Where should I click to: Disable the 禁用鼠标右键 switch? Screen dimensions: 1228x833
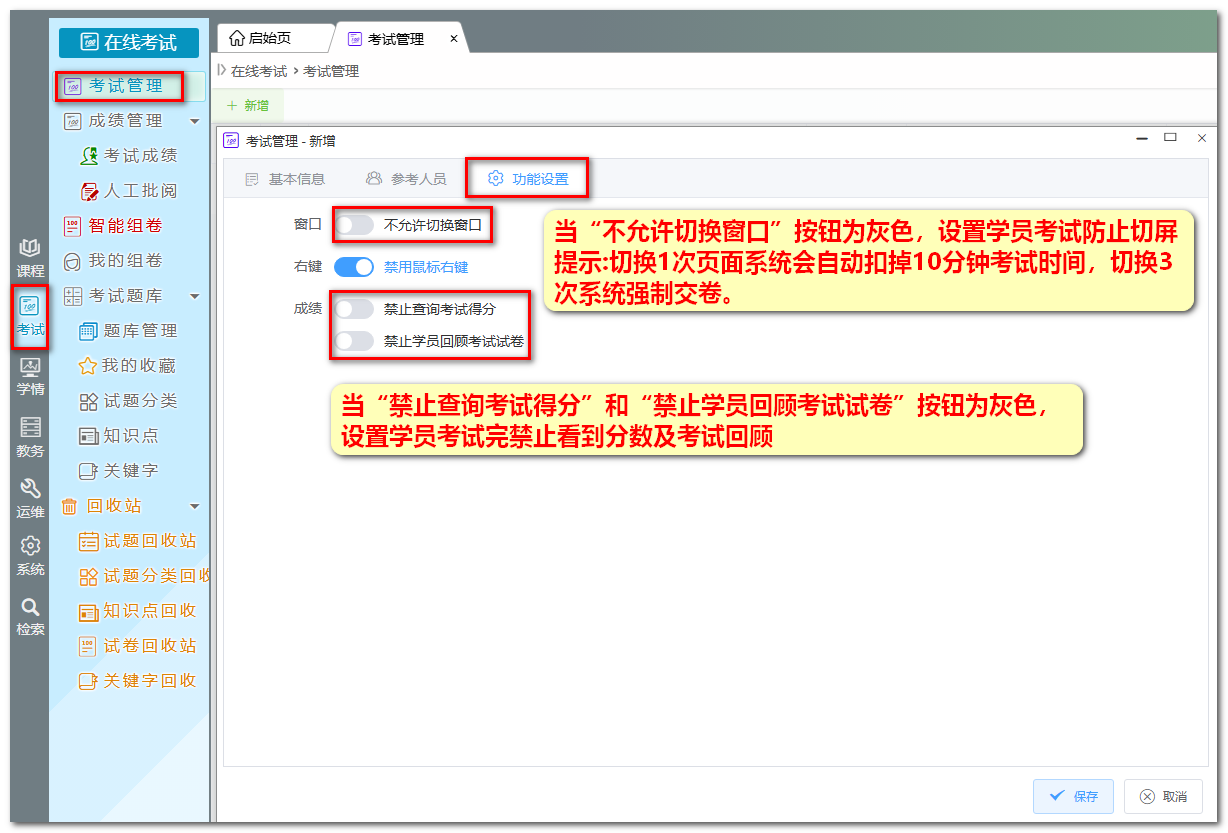(x=354, y=267)
